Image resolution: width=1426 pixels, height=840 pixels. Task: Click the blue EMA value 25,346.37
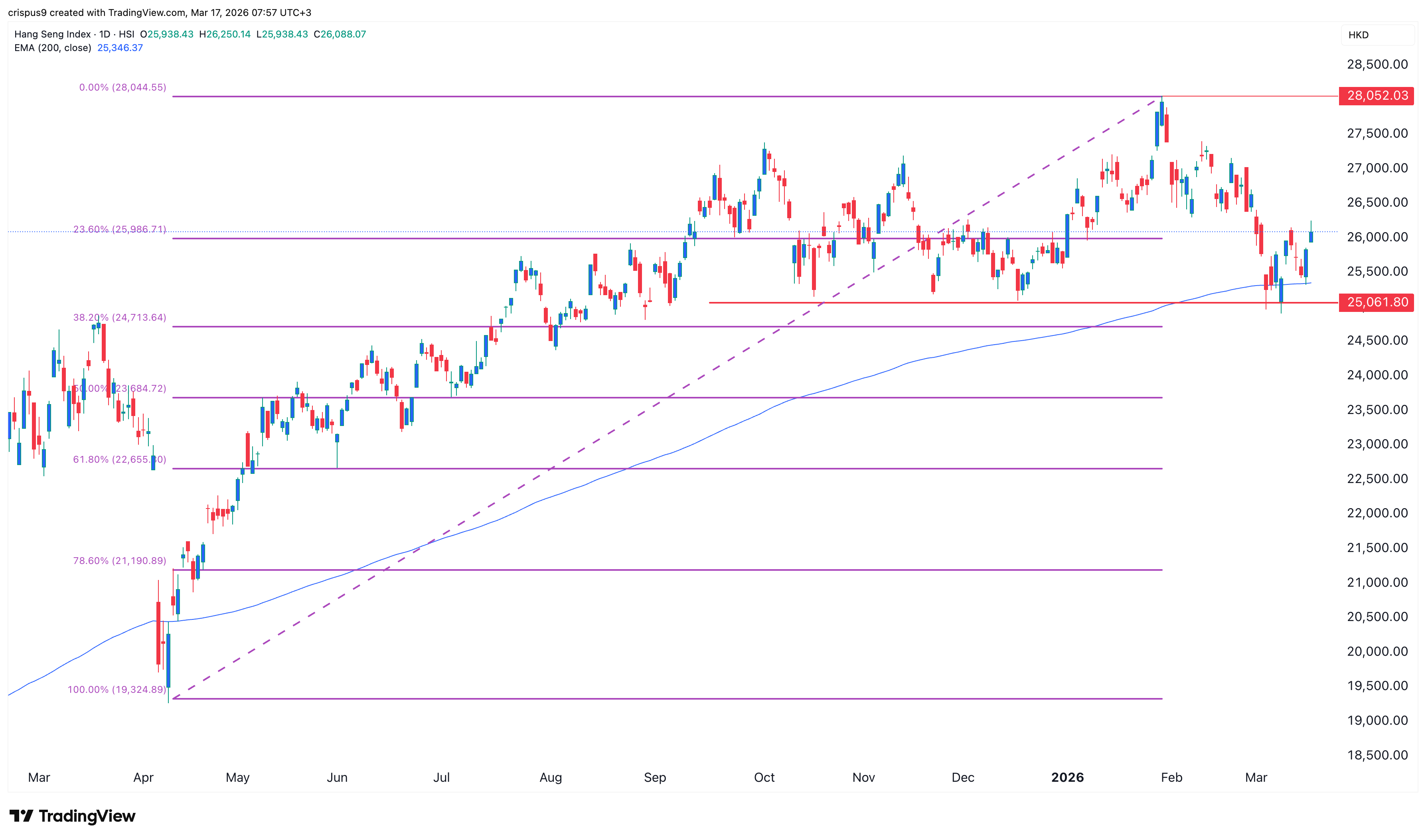120,48
